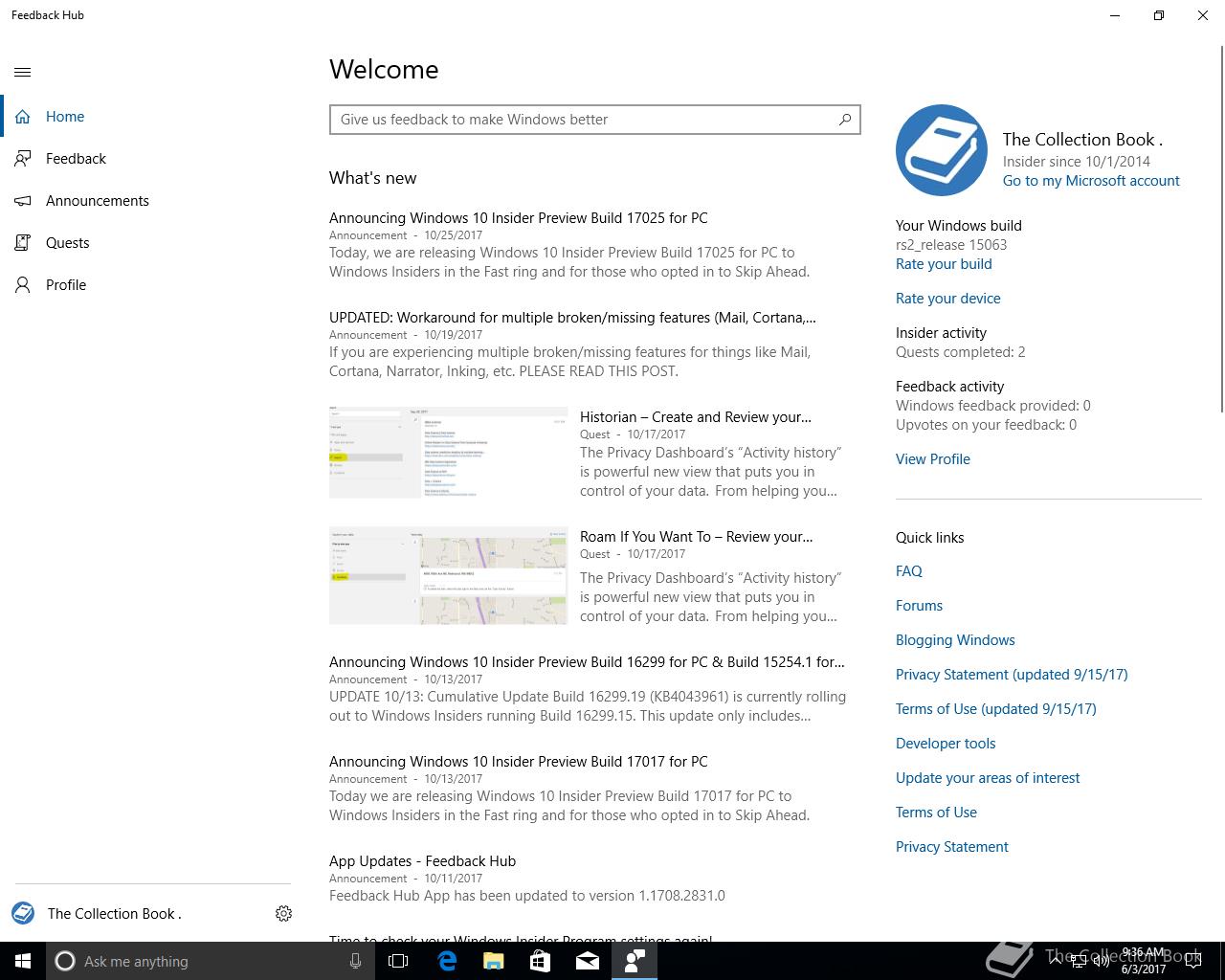
Task: Open the Historian quest title
Action: (x=696, y=417)
